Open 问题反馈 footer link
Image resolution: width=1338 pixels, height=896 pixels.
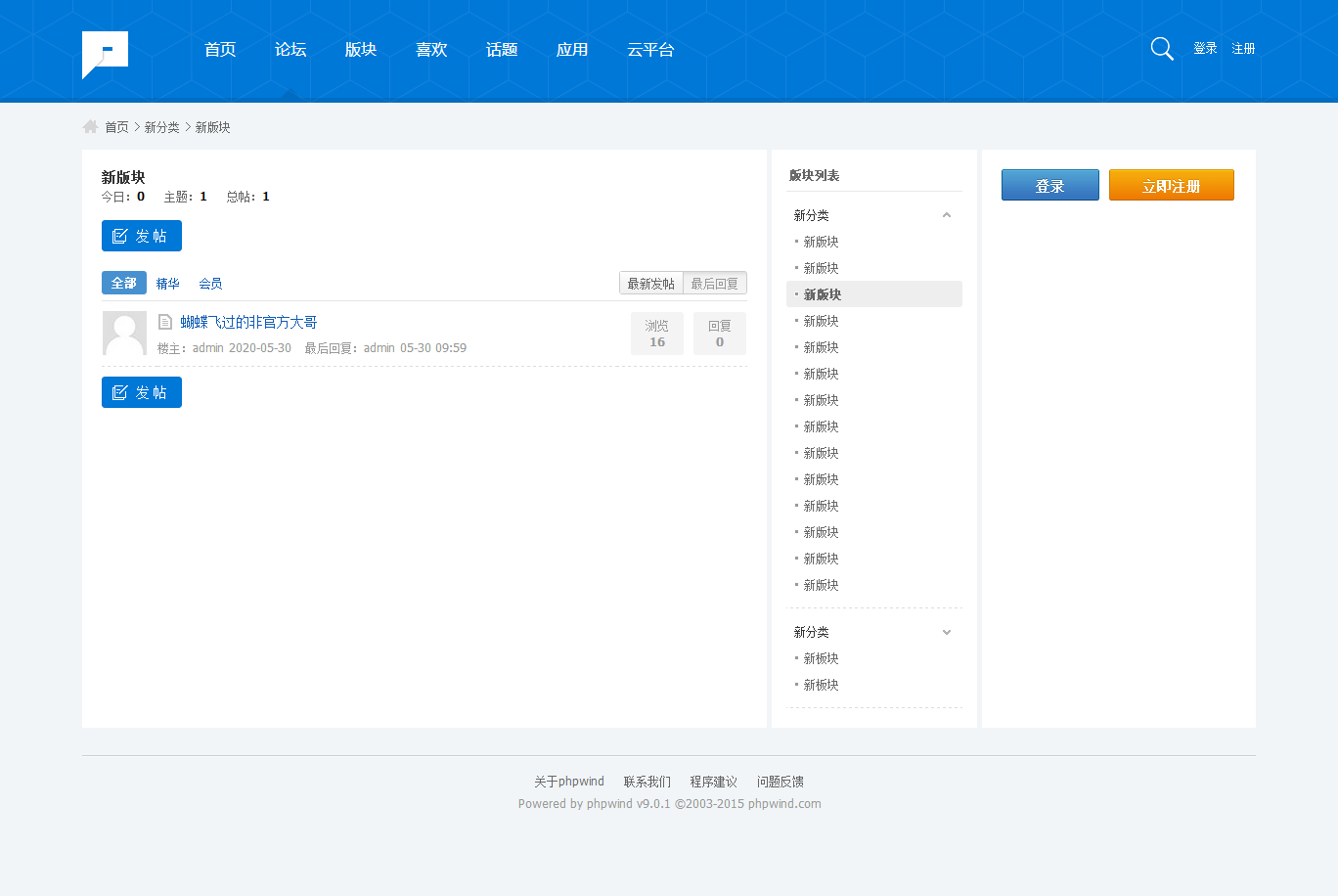point(780,782)
